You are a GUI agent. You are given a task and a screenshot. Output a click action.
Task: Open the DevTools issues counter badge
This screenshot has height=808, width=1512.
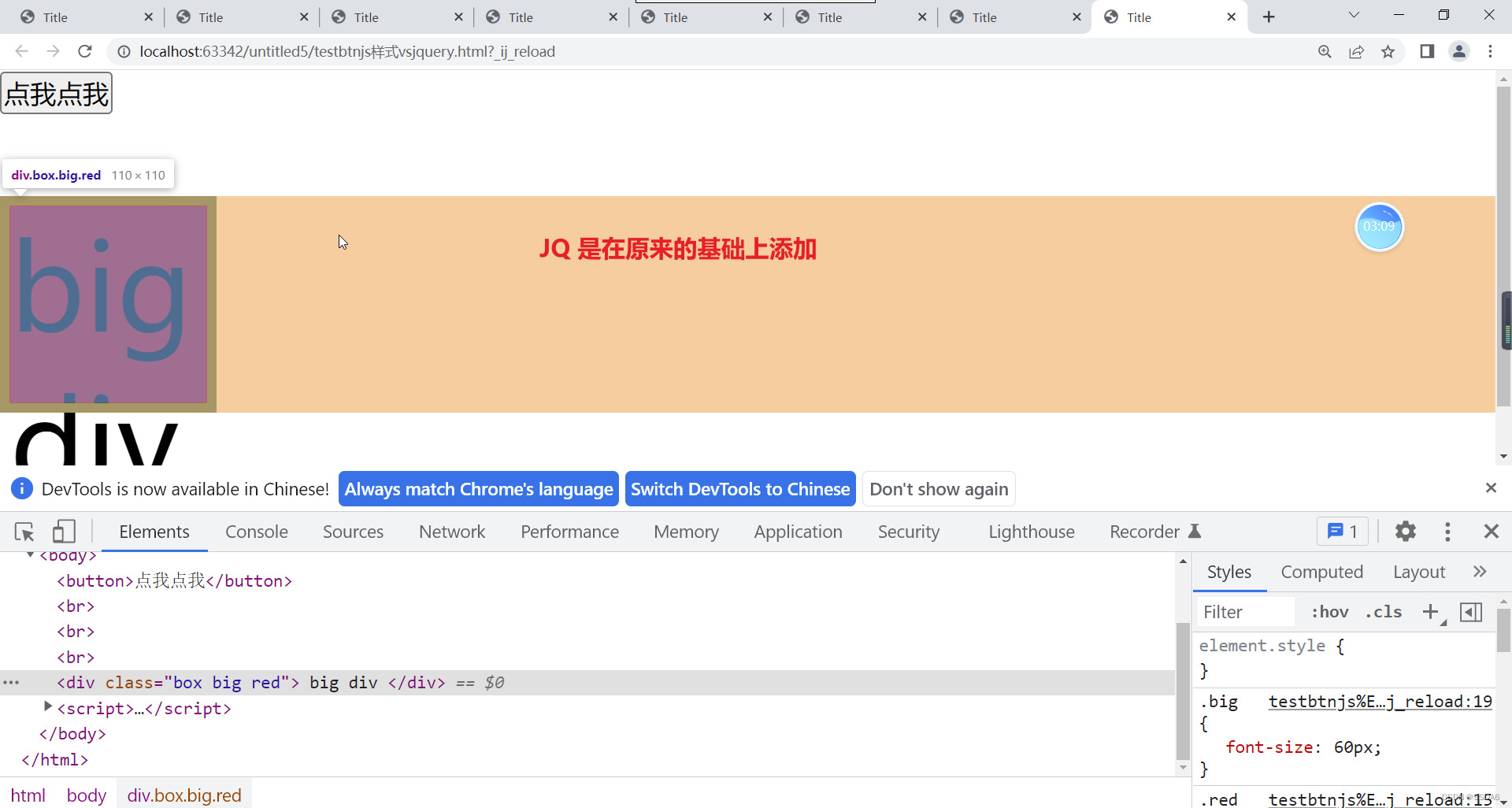1343,532
